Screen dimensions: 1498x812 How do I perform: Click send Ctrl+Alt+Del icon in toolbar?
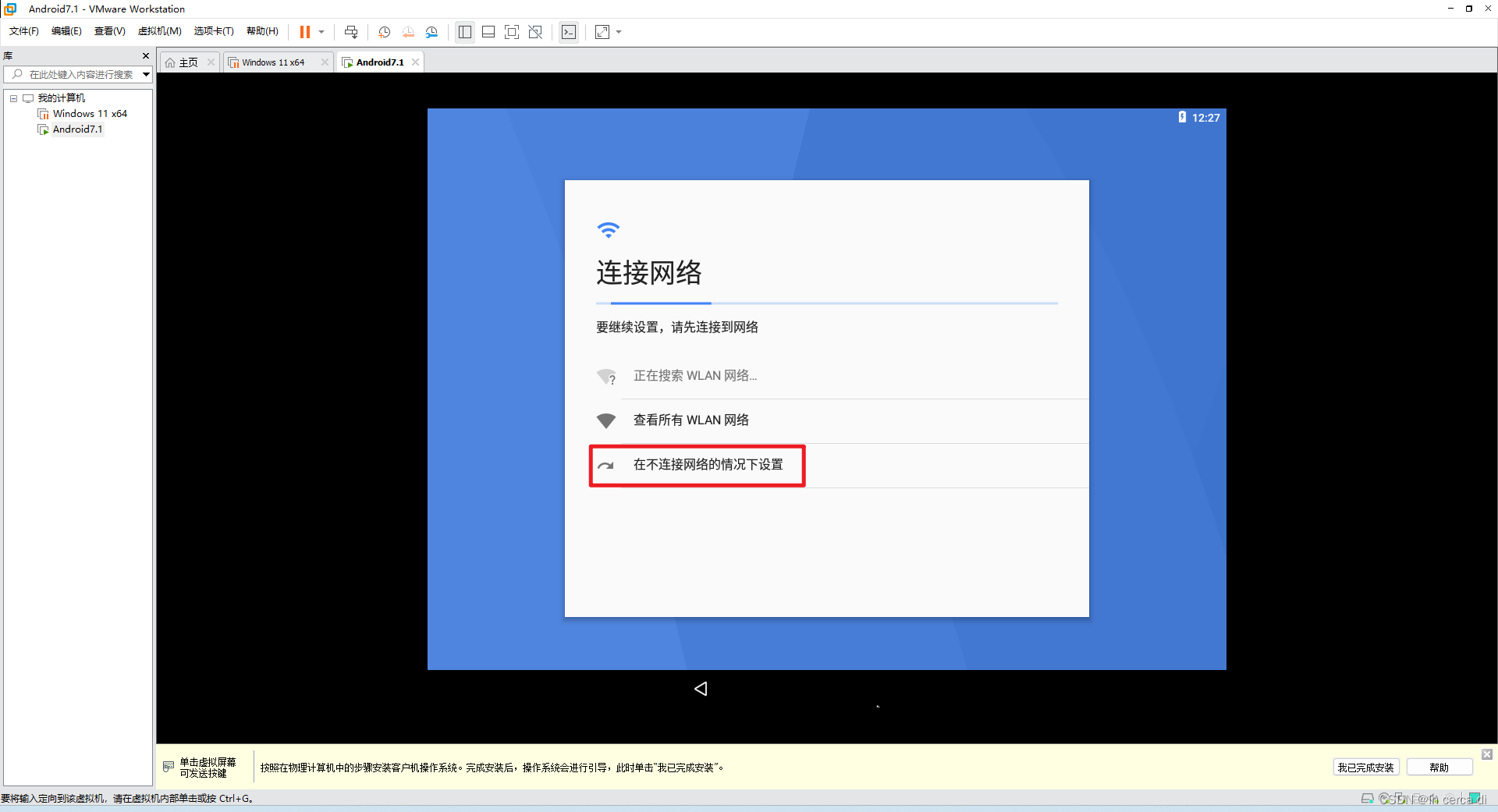click(351, 32)
